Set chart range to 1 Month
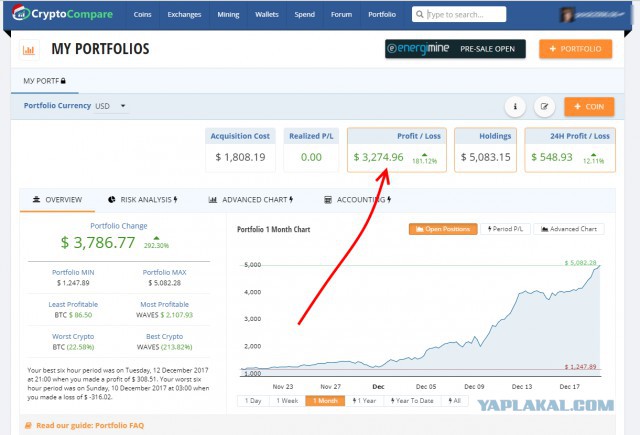Image resolution: width=640 pixels, height=435 pixels. (325, 401)
